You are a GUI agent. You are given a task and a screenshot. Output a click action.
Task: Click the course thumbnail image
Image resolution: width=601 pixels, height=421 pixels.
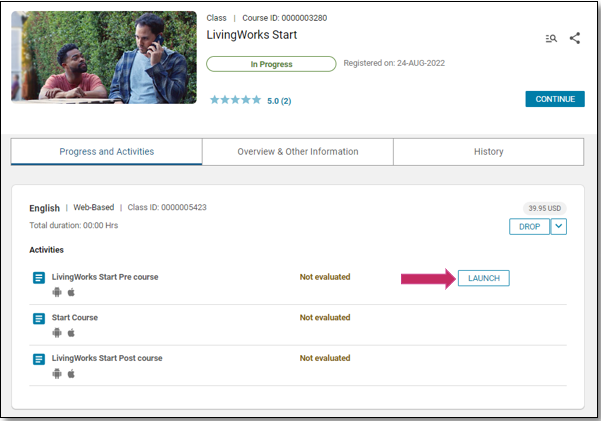[x=104, y=57]
